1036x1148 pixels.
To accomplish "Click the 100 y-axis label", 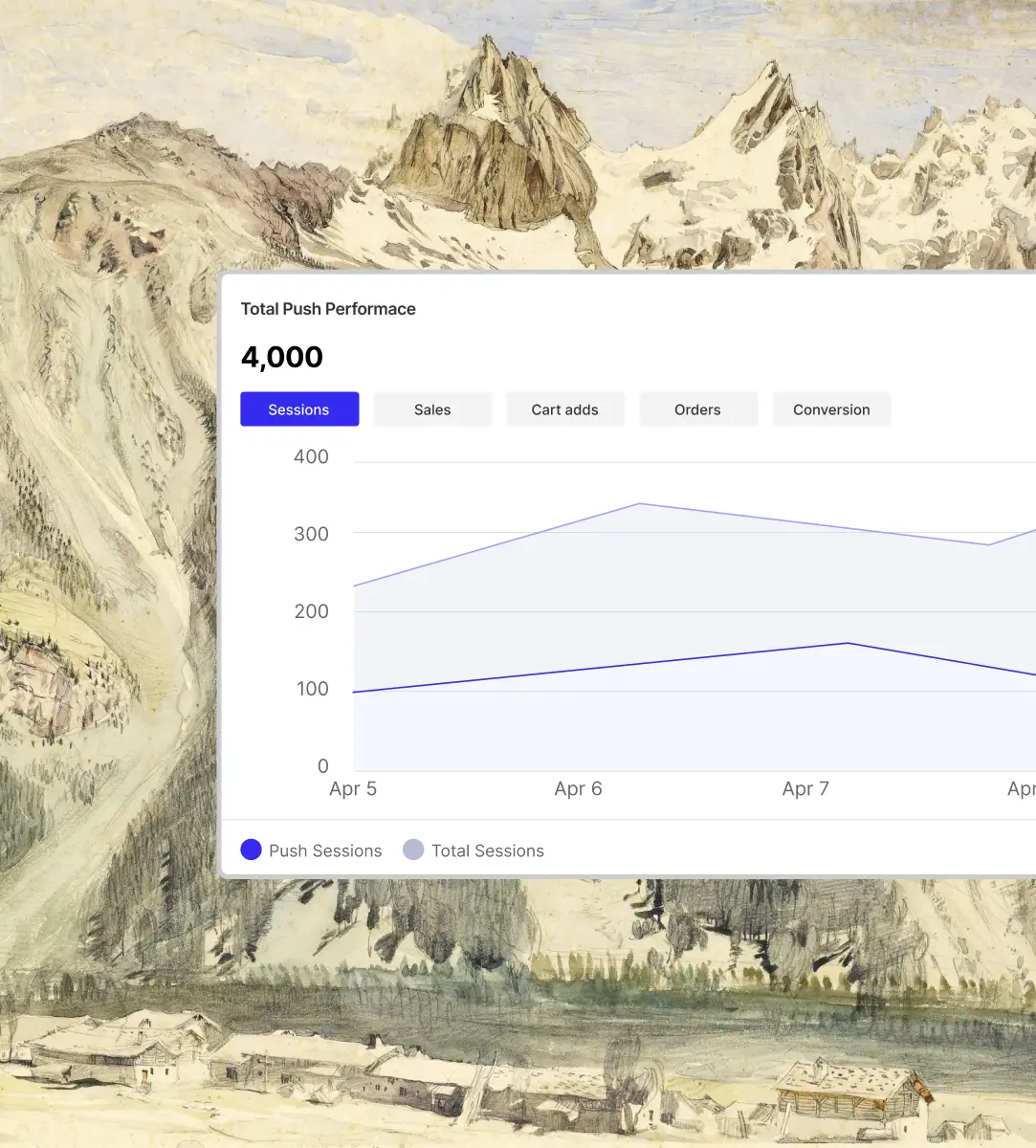I will click(312, 689).
